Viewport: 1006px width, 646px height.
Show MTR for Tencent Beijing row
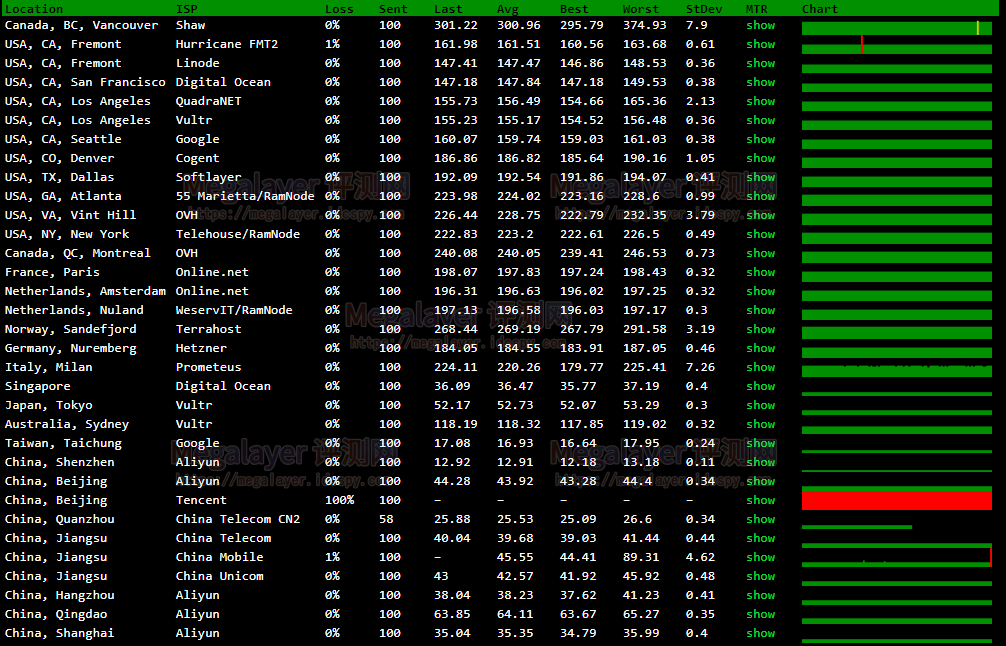pos(760,500)
